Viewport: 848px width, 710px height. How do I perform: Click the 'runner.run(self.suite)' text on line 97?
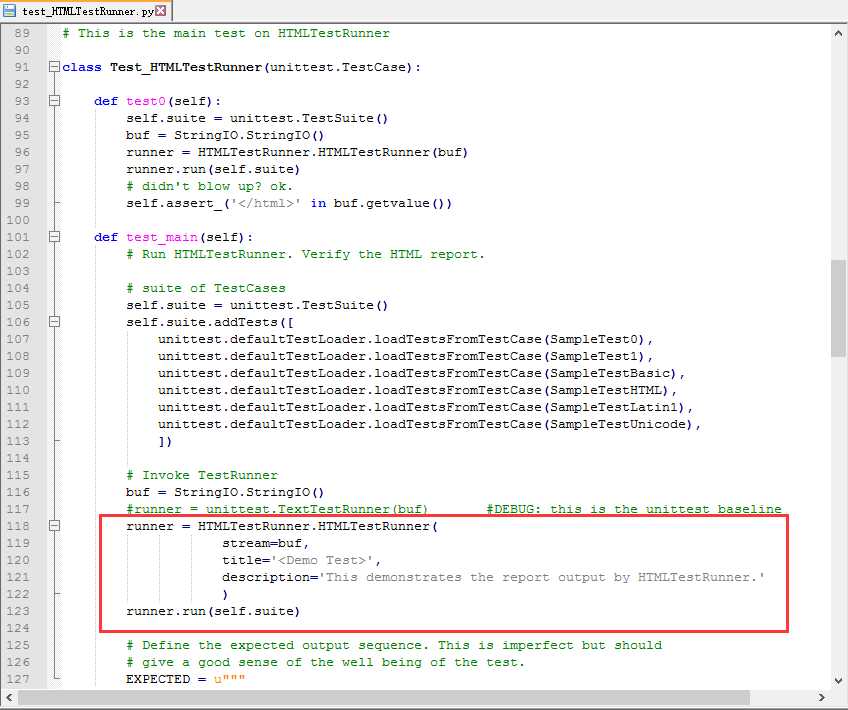213,169
